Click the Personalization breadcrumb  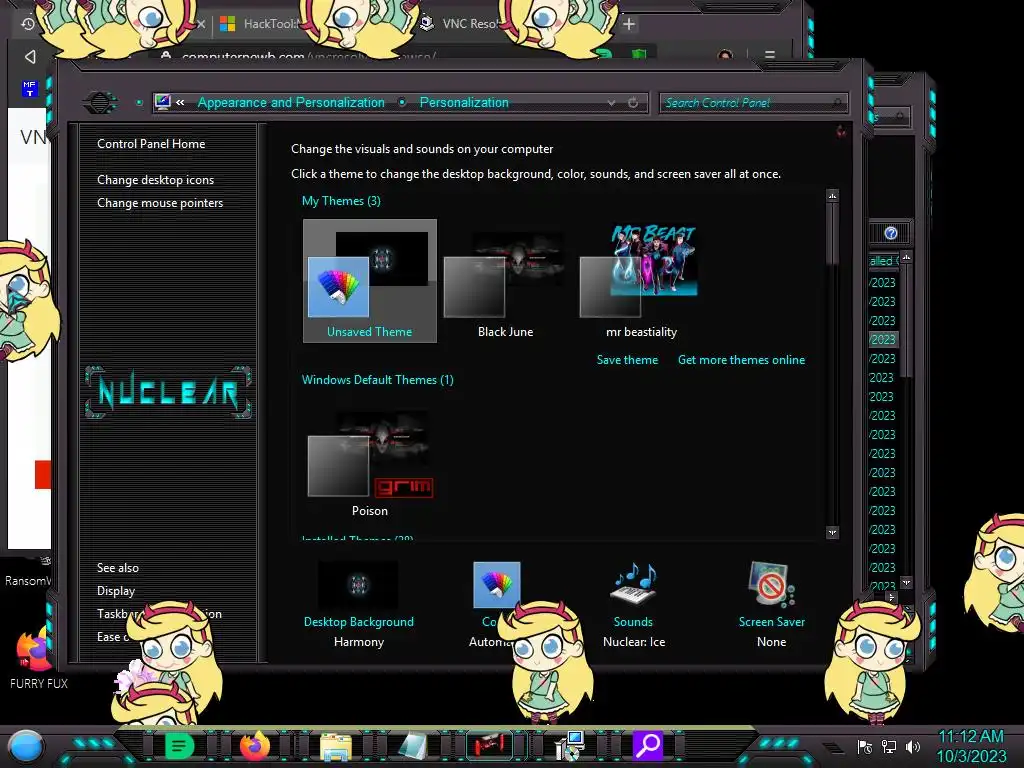464,103
